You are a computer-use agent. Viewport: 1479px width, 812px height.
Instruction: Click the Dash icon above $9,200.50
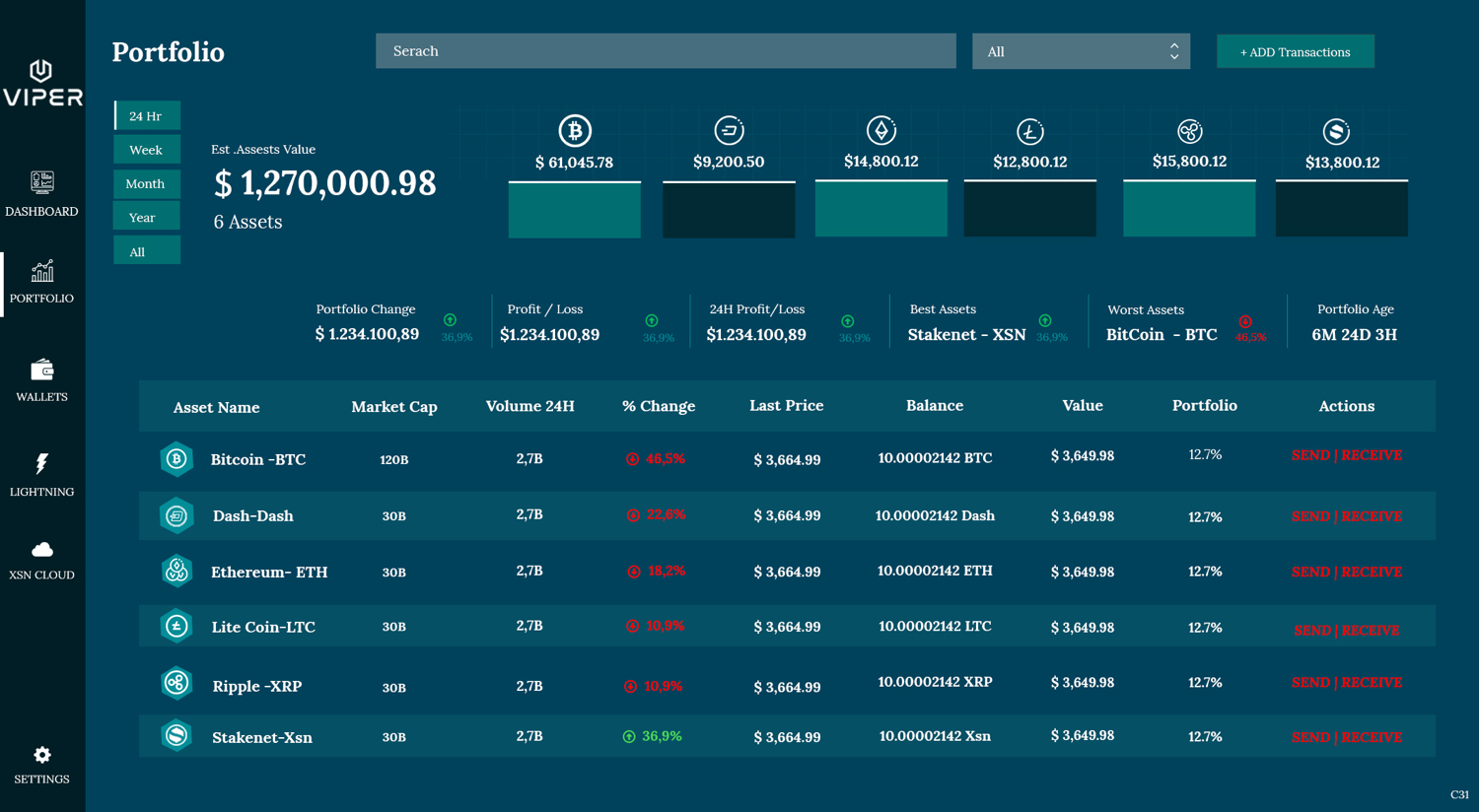tap(729, 130)
